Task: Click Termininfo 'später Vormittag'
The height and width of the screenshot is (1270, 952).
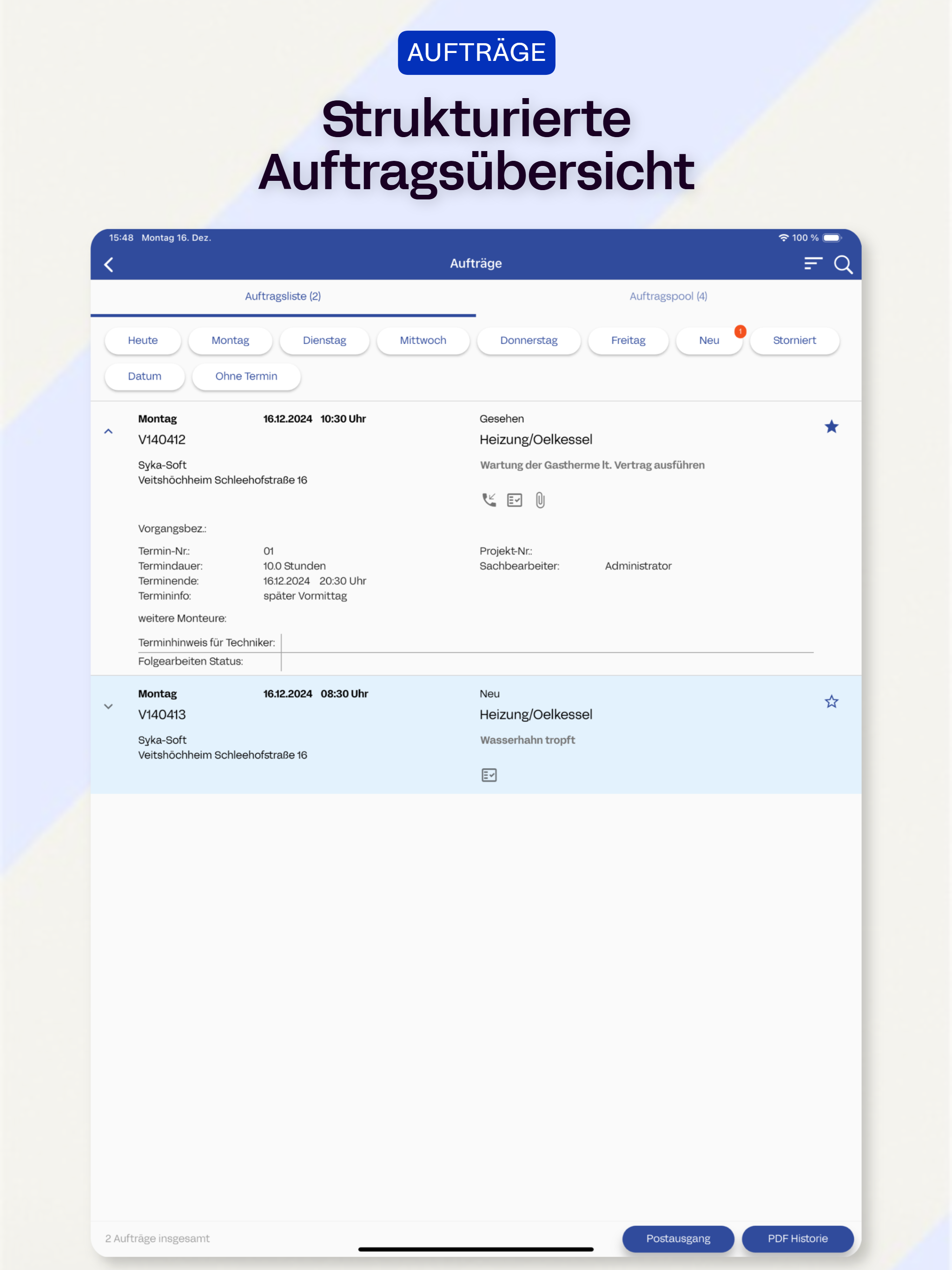Action: click(x=305, y=596)
